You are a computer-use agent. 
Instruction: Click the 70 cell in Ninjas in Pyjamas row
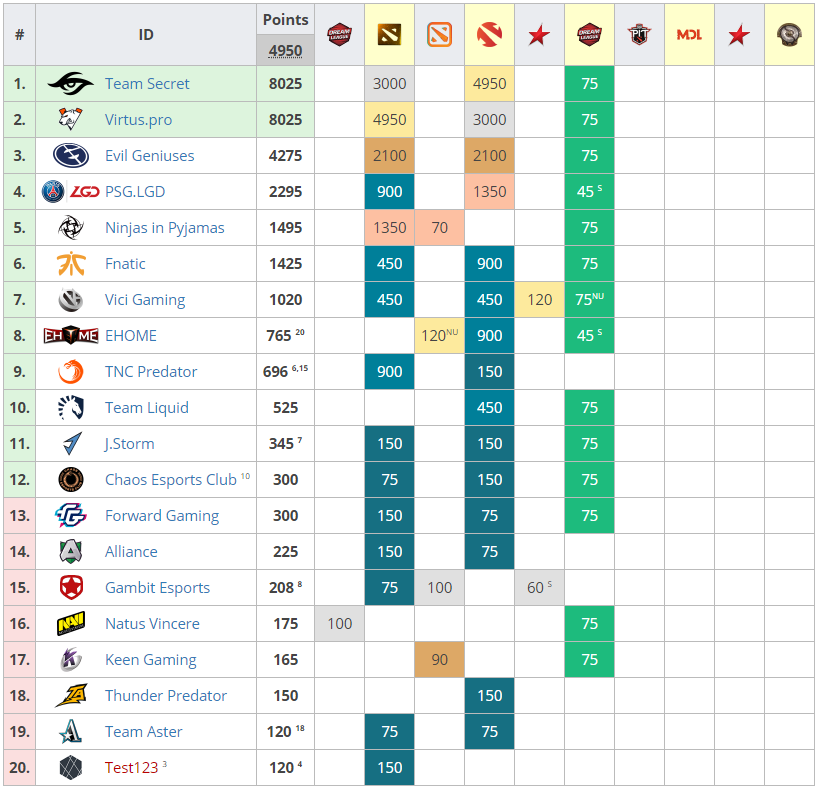(x=439, y=228)
